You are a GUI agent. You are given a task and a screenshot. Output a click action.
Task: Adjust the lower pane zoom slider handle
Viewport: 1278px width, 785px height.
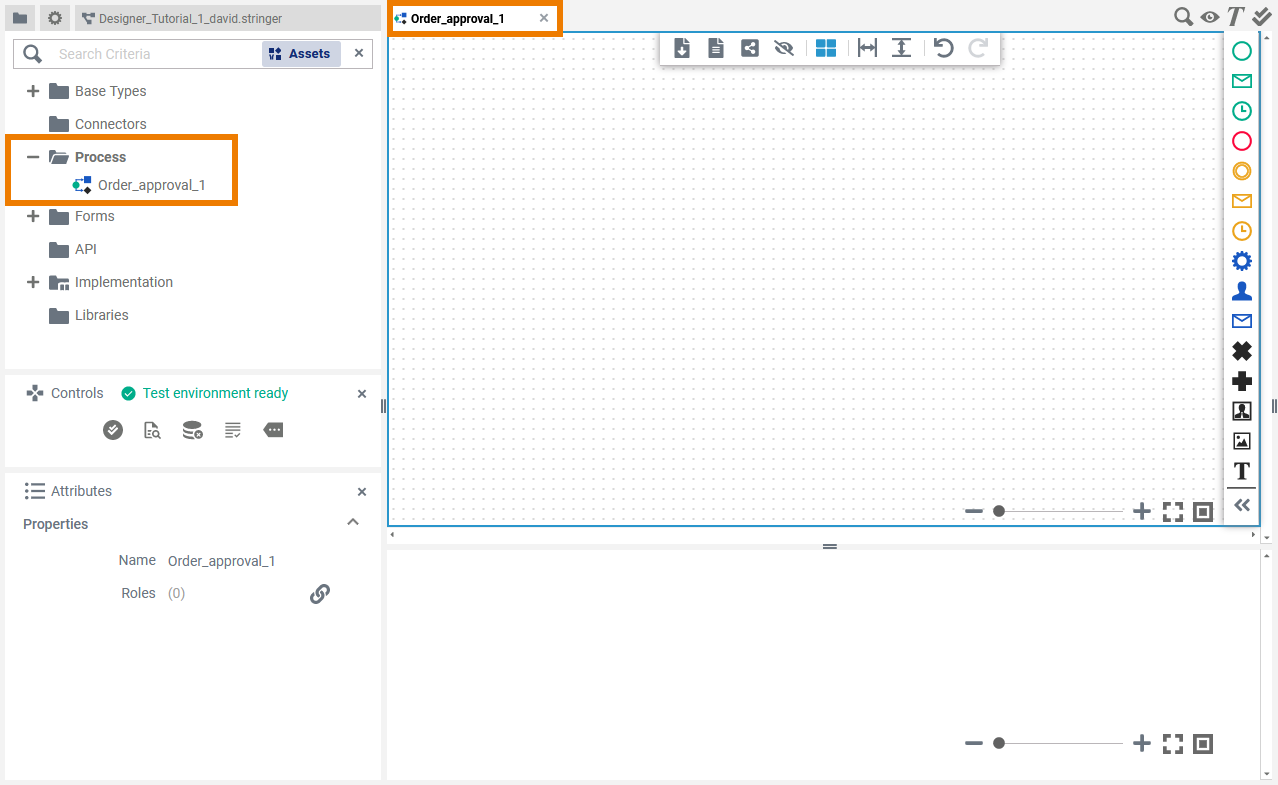click(999, 743)
